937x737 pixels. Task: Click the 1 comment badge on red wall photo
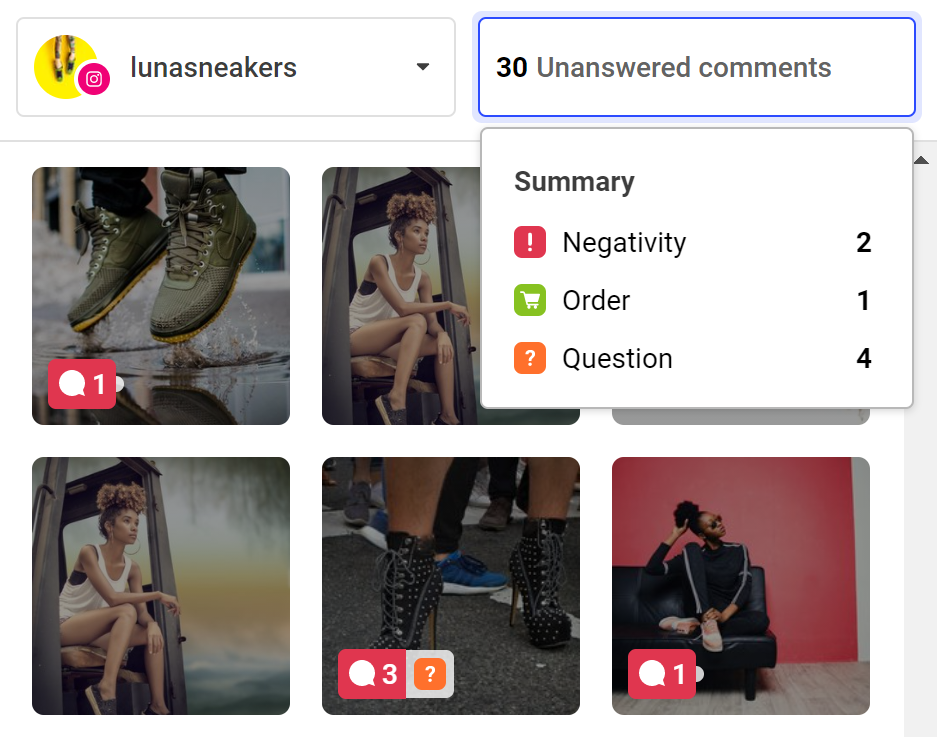click(x=662, y=674)
